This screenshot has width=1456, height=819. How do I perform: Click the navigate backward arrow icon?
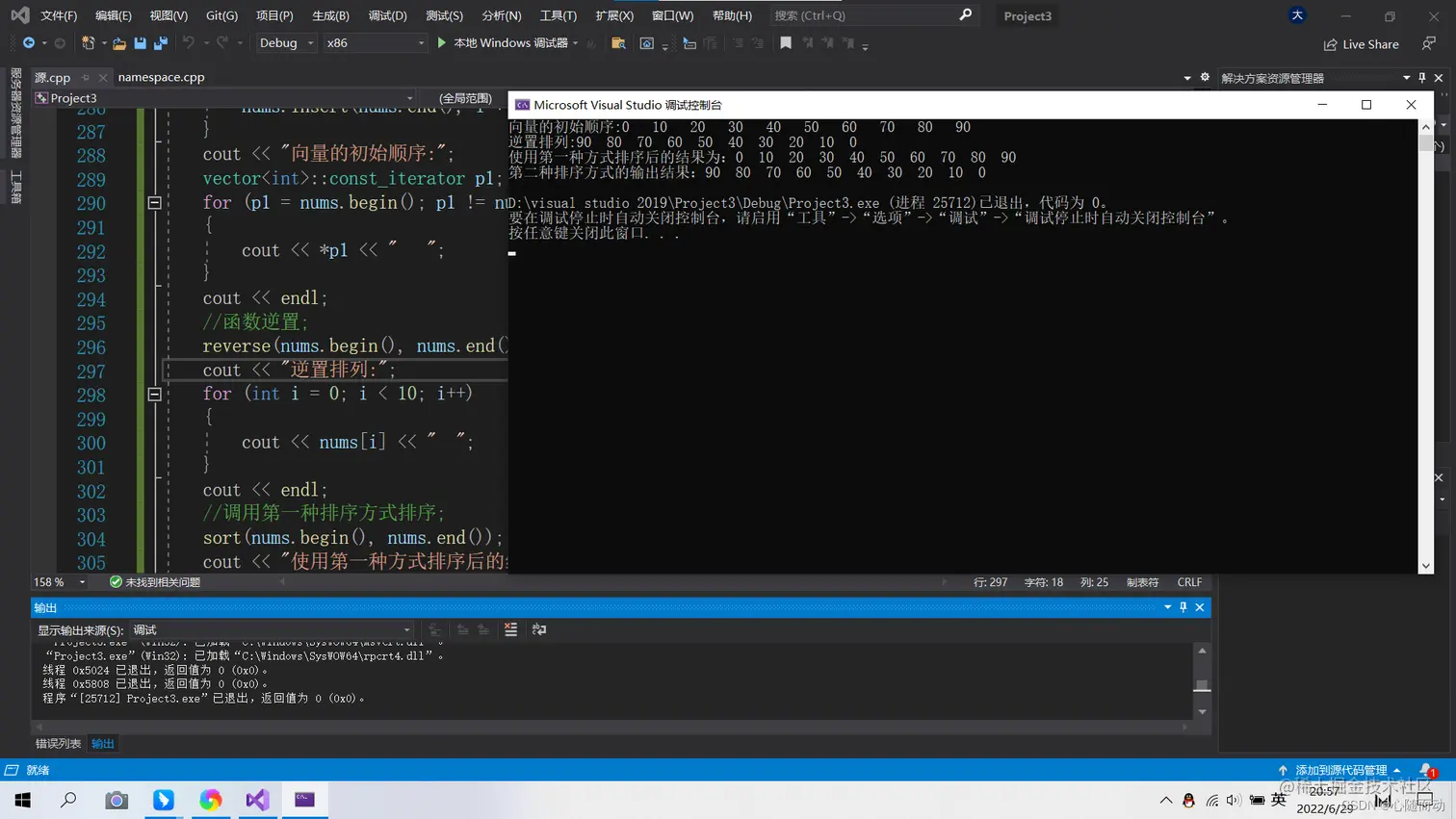(x=29, y=43)
